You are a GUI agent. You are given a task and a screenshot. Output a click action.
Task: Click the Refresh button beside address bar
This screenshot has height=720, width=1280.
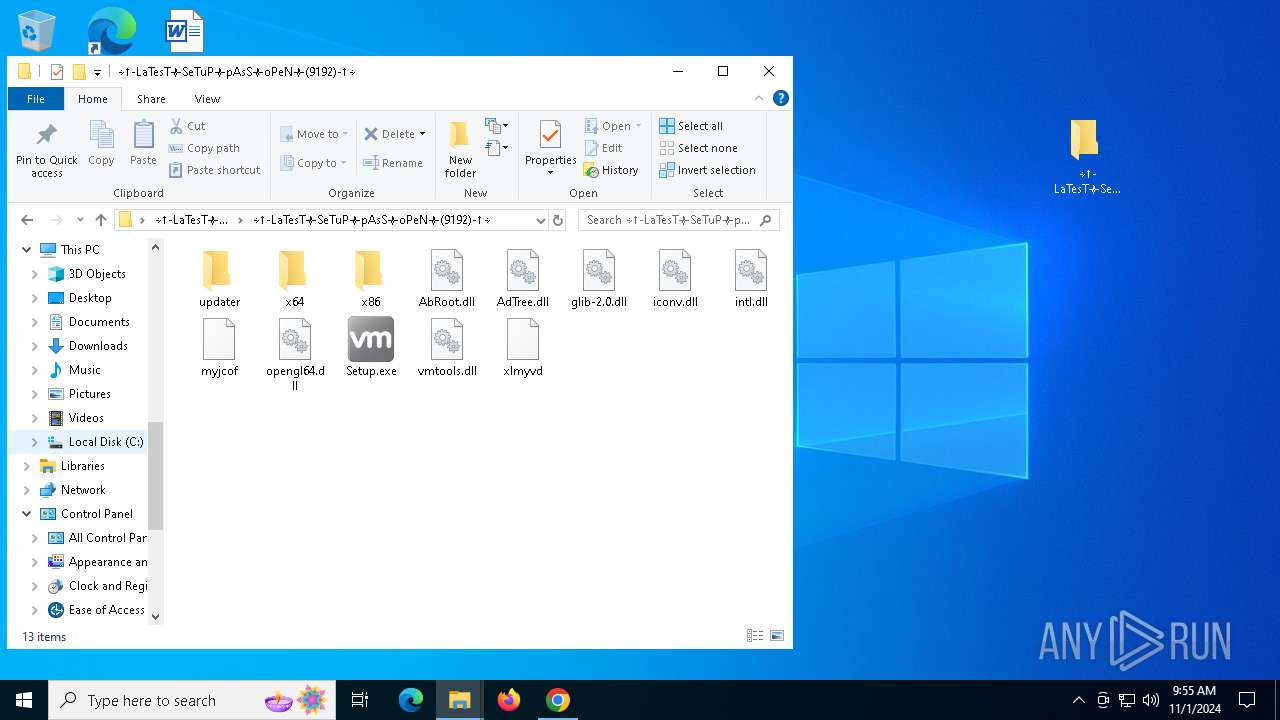click(558, 220)
